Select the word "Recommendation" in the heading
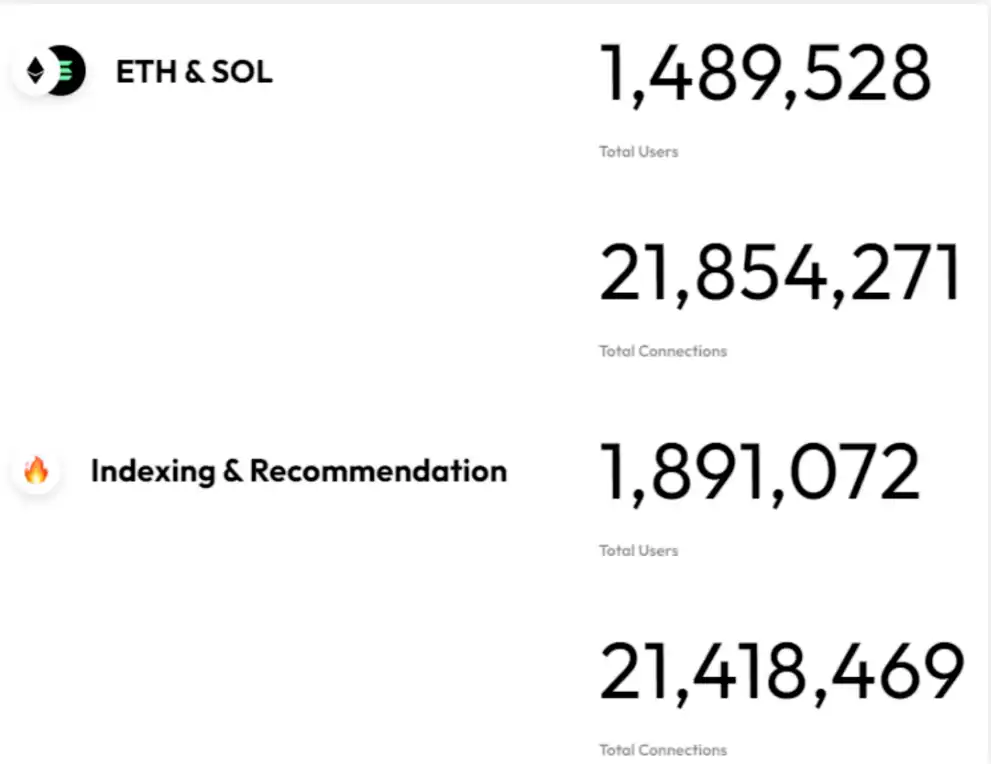 [x=378, y=471]
